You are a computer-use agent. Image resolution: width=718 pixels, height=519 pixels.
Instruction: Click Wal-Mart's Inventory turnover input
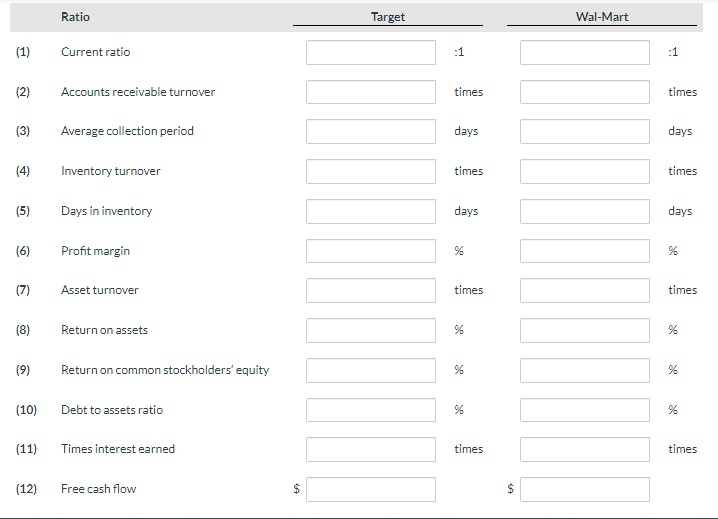pos(585,171)
